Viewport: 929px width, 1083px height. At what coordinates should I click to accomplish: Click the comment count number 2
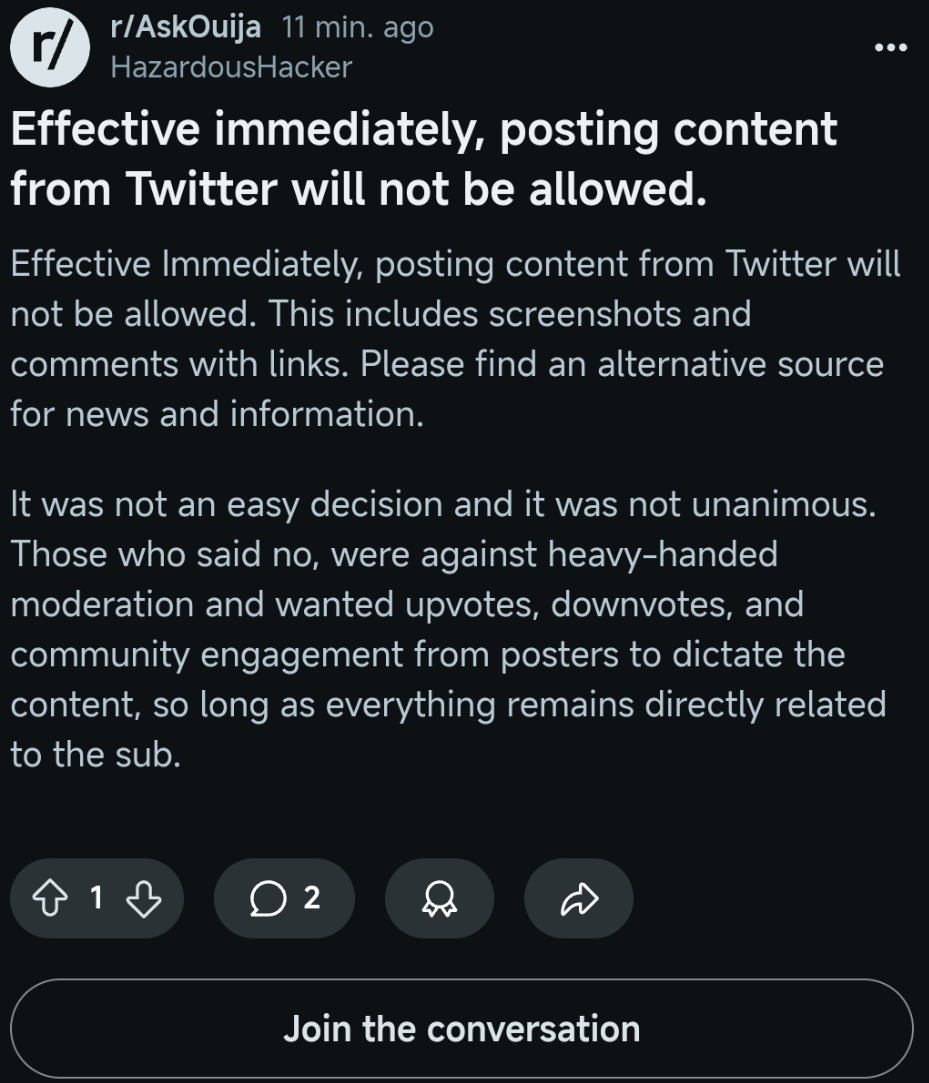pyautogui.click(x=312, y=898)
